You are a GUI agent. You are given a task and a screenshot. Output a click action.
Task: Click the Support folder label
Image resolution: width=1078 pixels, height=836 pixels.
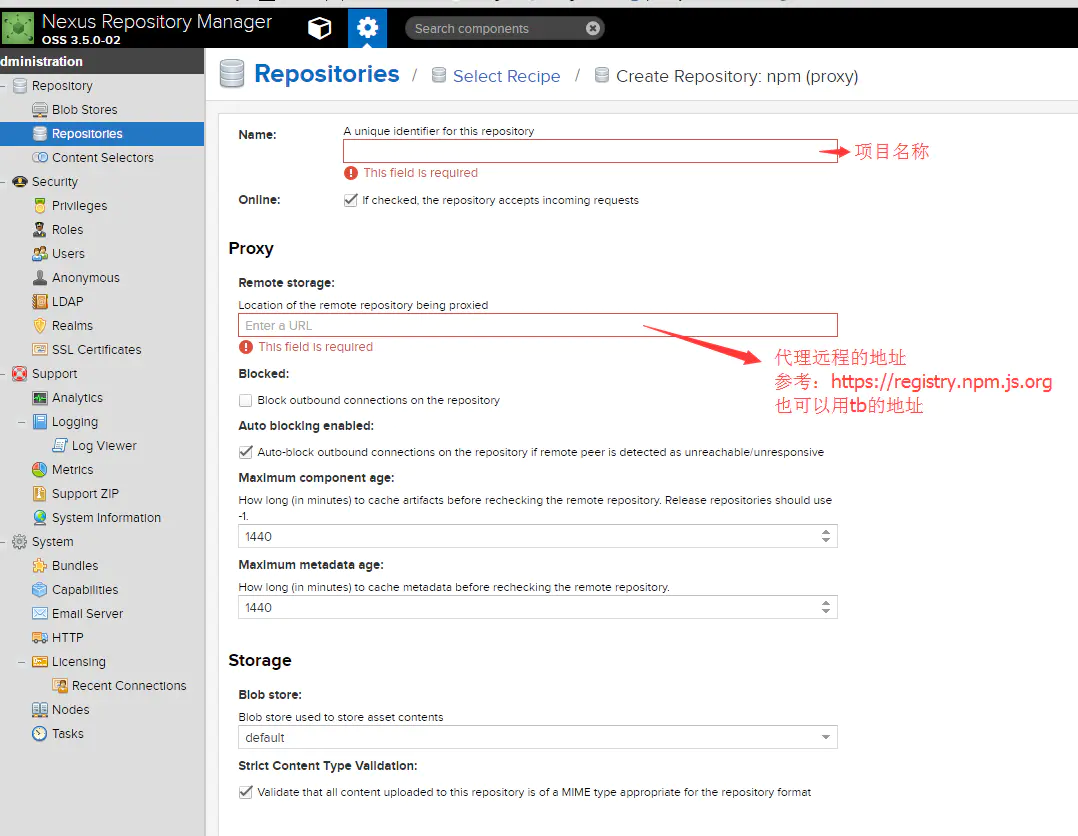[54, 374]
